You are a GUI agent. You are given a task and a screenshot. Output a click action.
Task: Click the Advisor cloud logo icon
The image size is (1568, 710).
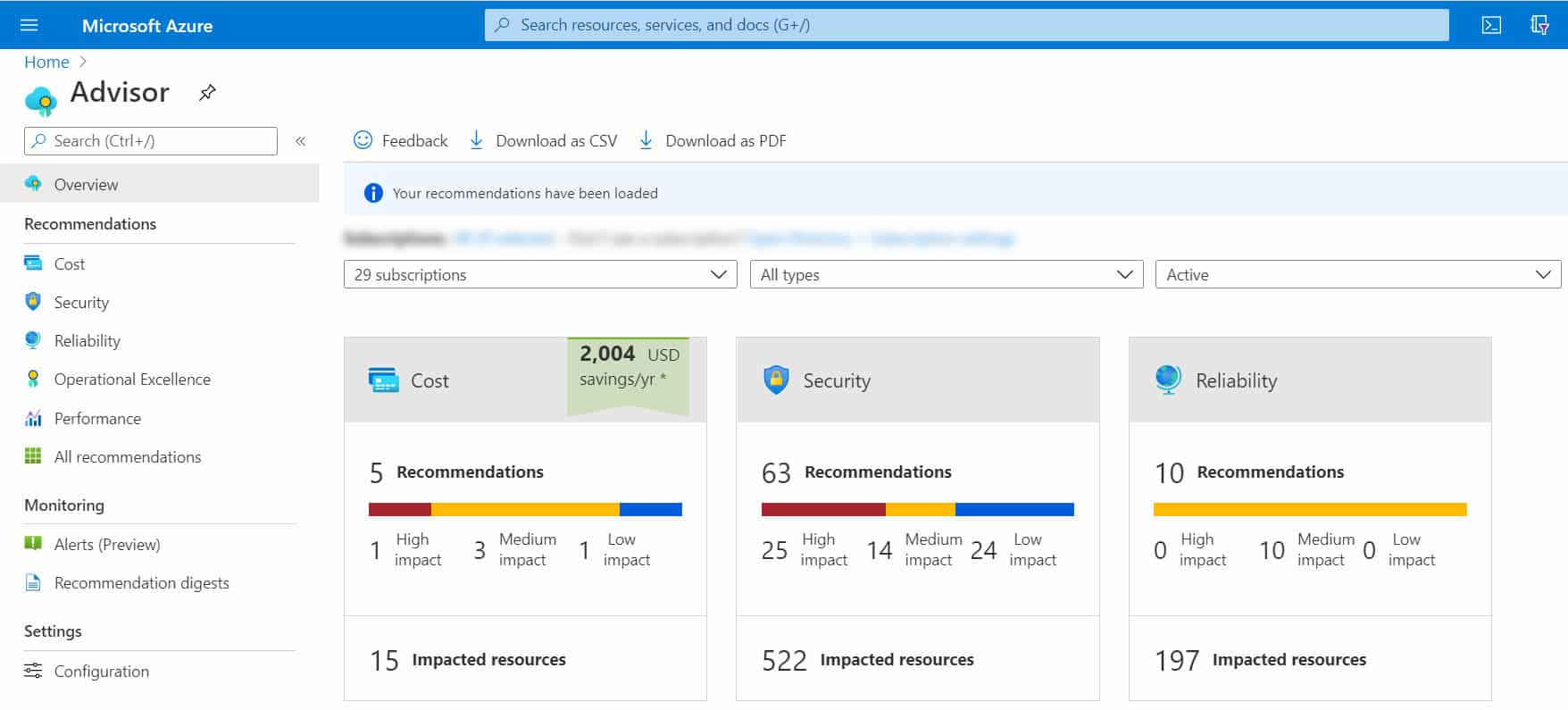[41, 101]
